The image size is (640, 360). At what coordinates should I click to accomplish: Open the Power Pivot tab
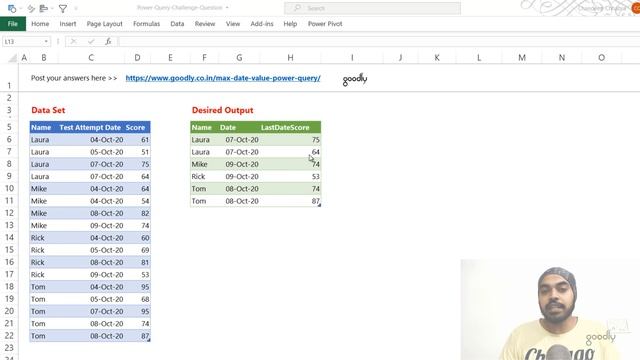coord(325,24)
